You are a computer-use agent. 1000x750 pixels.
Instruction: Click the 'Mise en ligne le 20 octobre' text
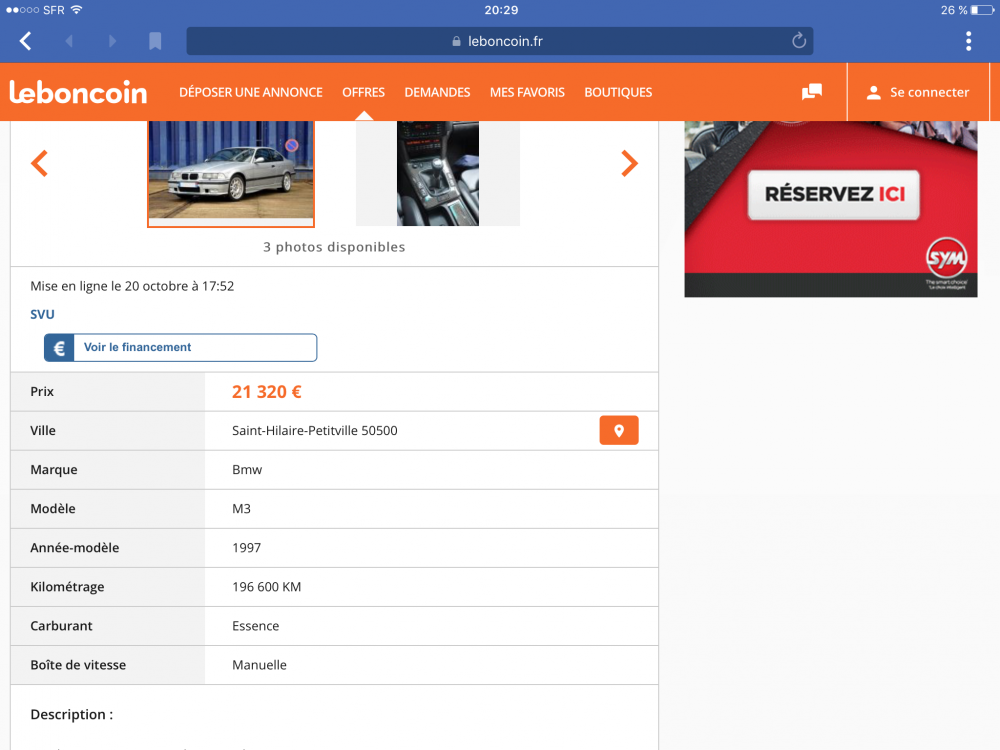coord(132,286)
